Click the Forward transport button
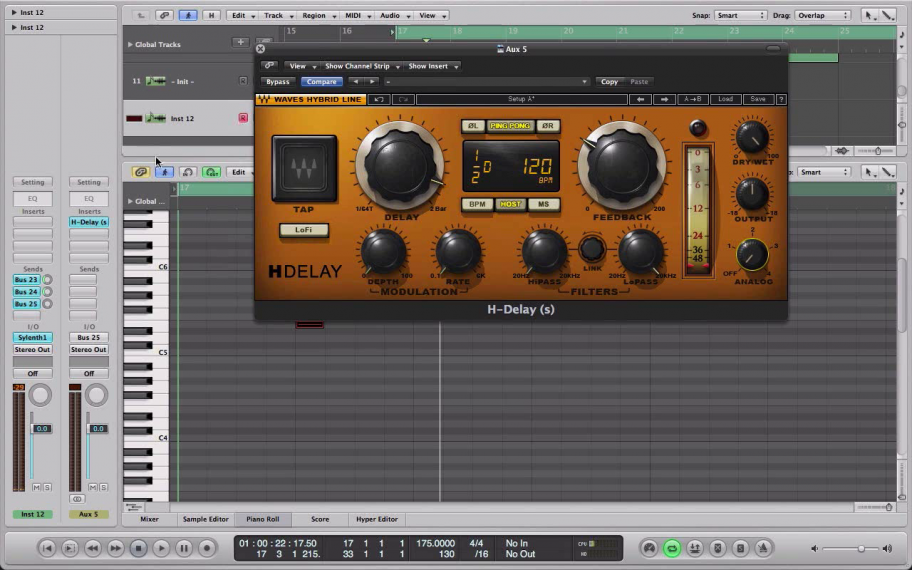 tap(115, 548)
